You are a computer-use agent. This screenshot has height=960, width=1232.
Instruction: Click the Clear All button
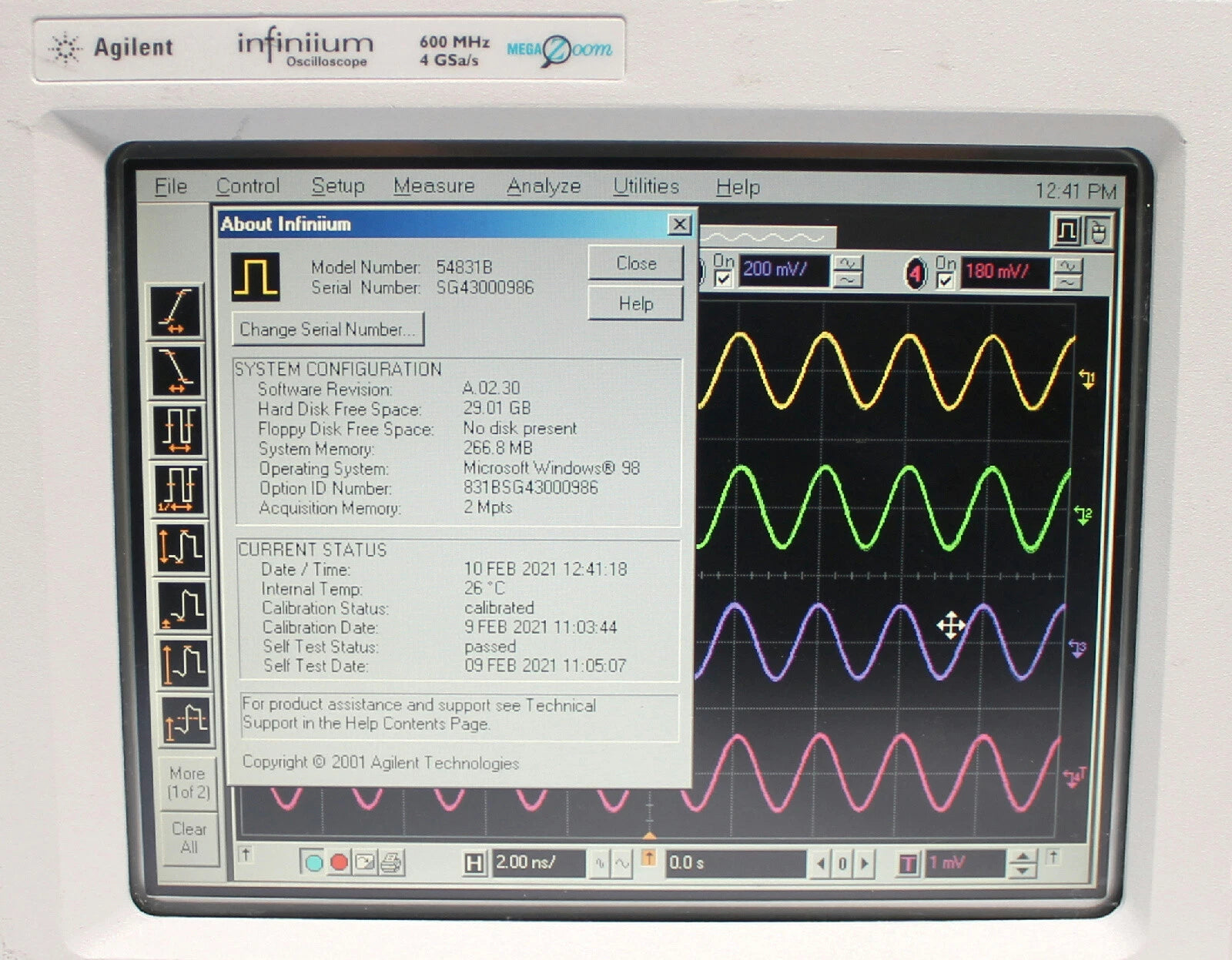[189, 838]
